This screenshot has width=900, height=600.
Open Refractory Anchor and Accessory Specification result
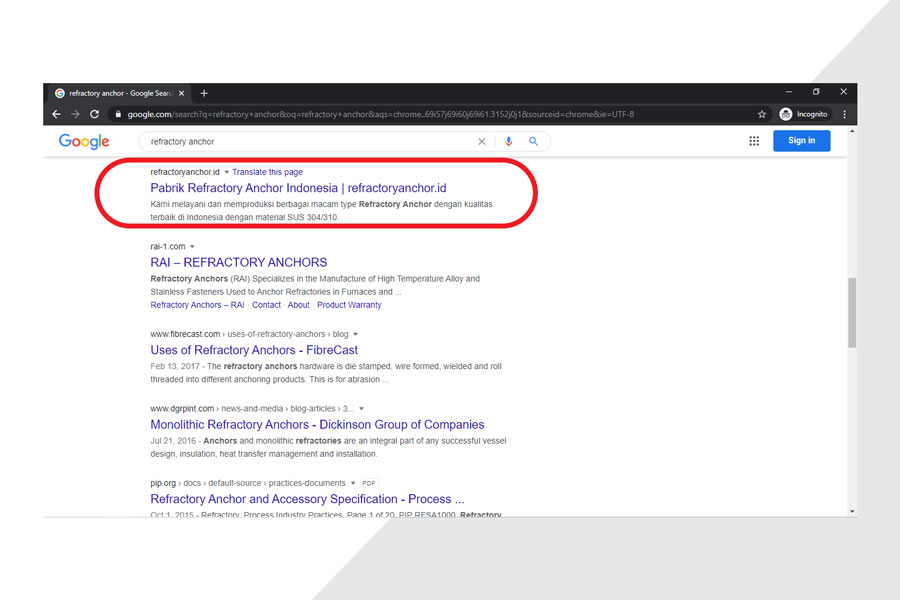(x=307, y=499)
